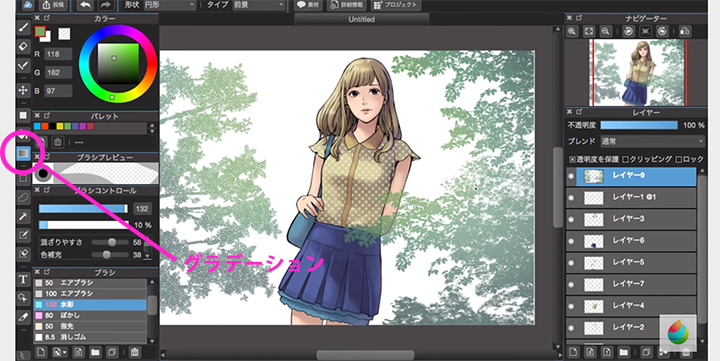Add a new brush with page icon
The image size is (720, 361).
coord(41,352)
